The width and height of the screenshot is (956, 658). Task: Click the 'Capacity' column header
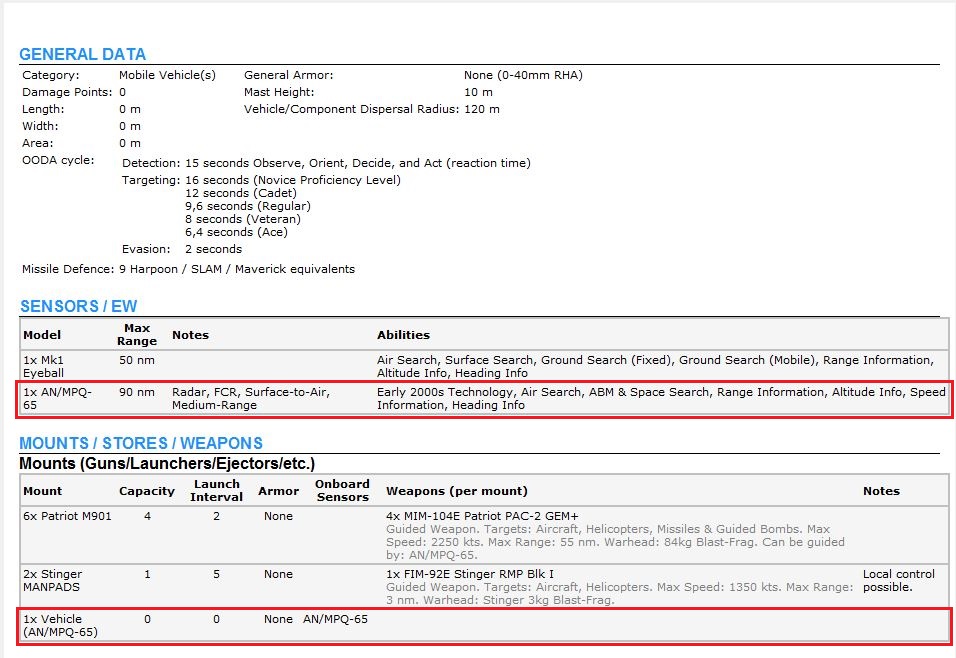(x=147, y=491)
